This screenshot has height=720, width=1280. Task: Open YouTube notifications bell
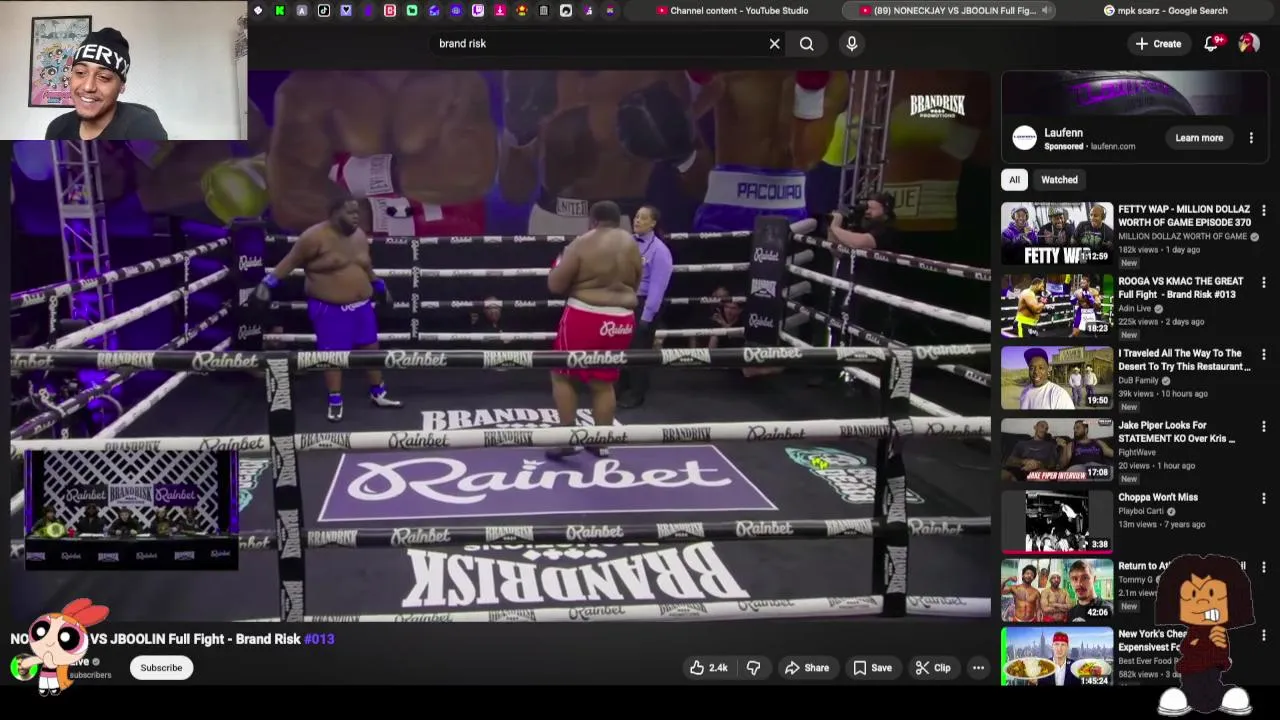[x=1211, y=44]
